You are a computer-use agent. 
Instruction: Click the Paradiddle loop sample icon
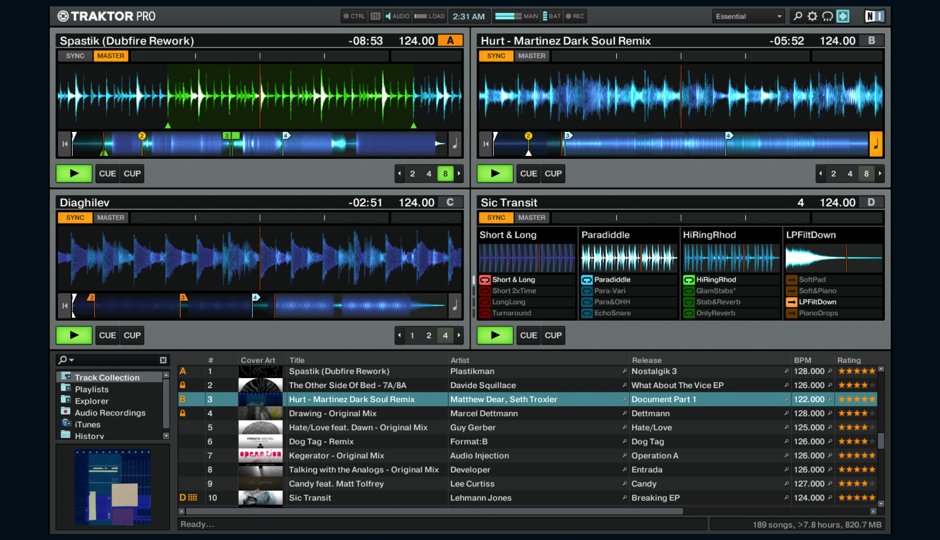click(x=587, y=280)
